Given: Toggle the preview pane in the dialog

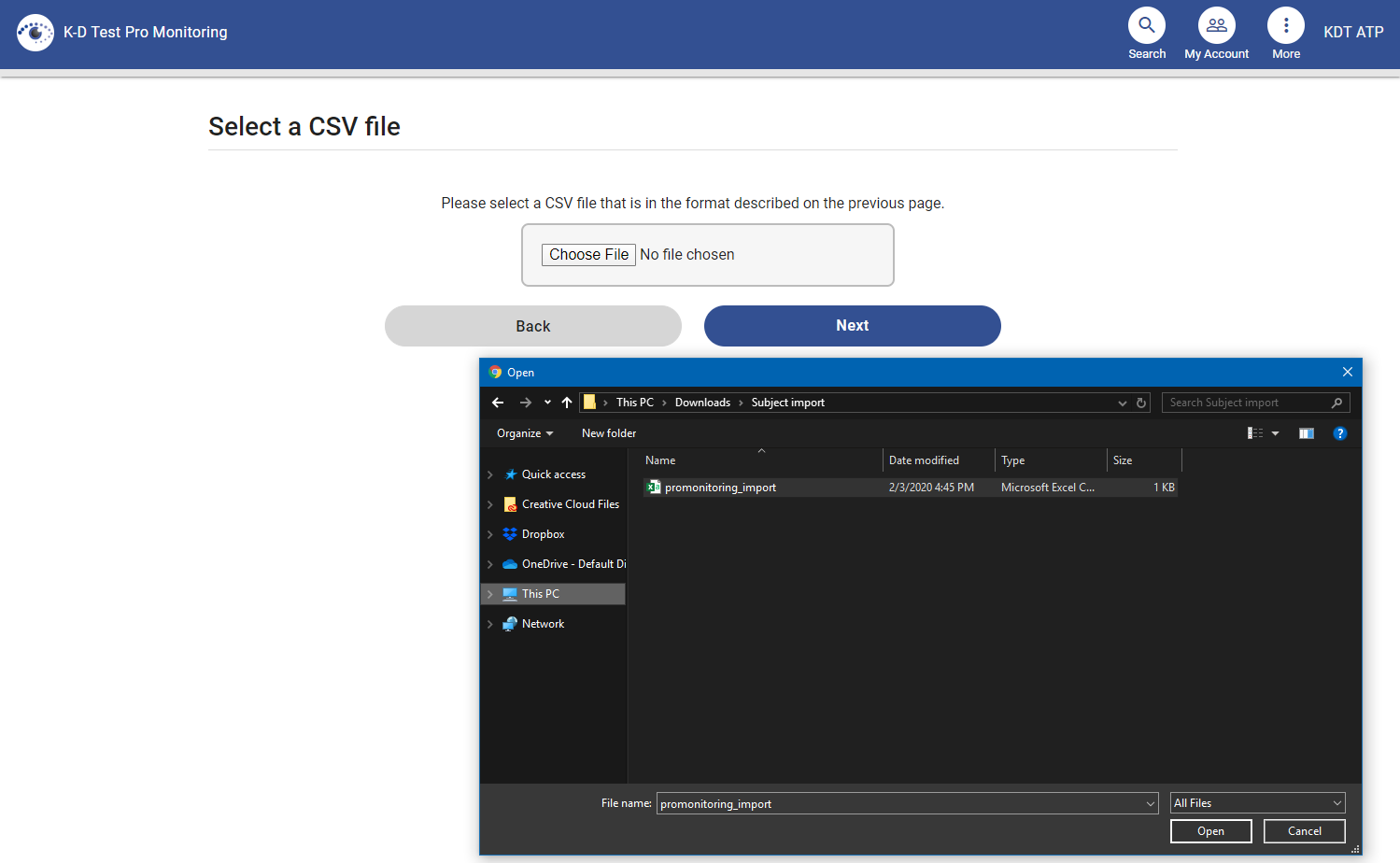Looking at the screenshot, I should 1306,432.
